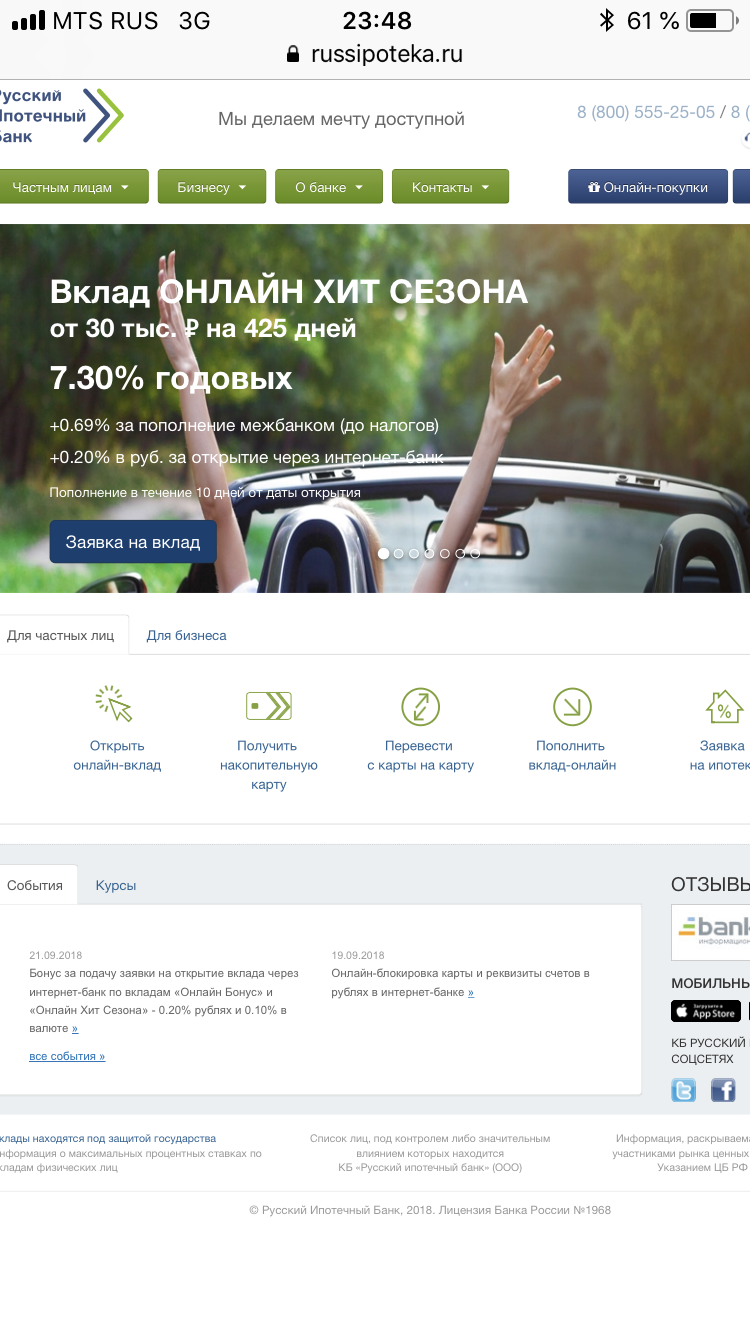Tap the top-up deposit arrow icon

572,706
